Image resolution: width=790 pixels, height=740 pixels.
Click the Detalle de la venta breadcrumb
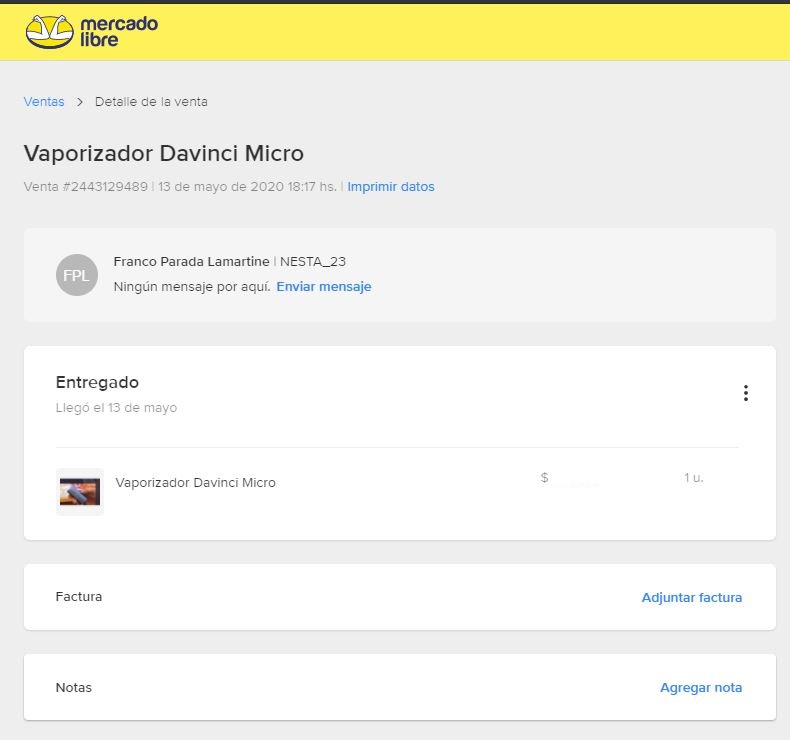point(151,102)
